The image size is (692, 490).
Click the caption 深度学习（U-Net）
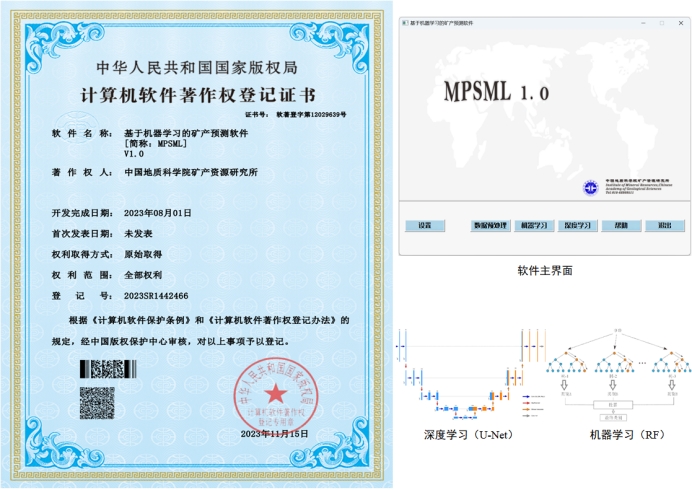coord(468,435)
